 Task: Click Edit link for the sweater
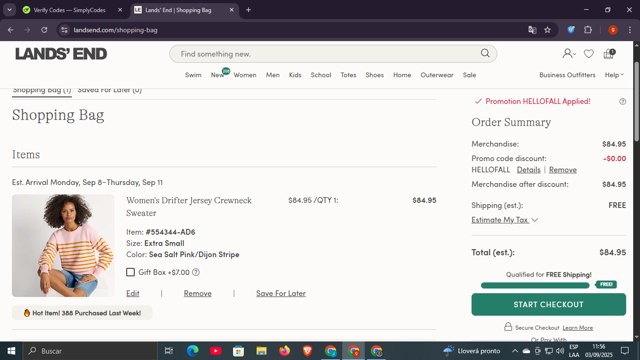[133, 293]
